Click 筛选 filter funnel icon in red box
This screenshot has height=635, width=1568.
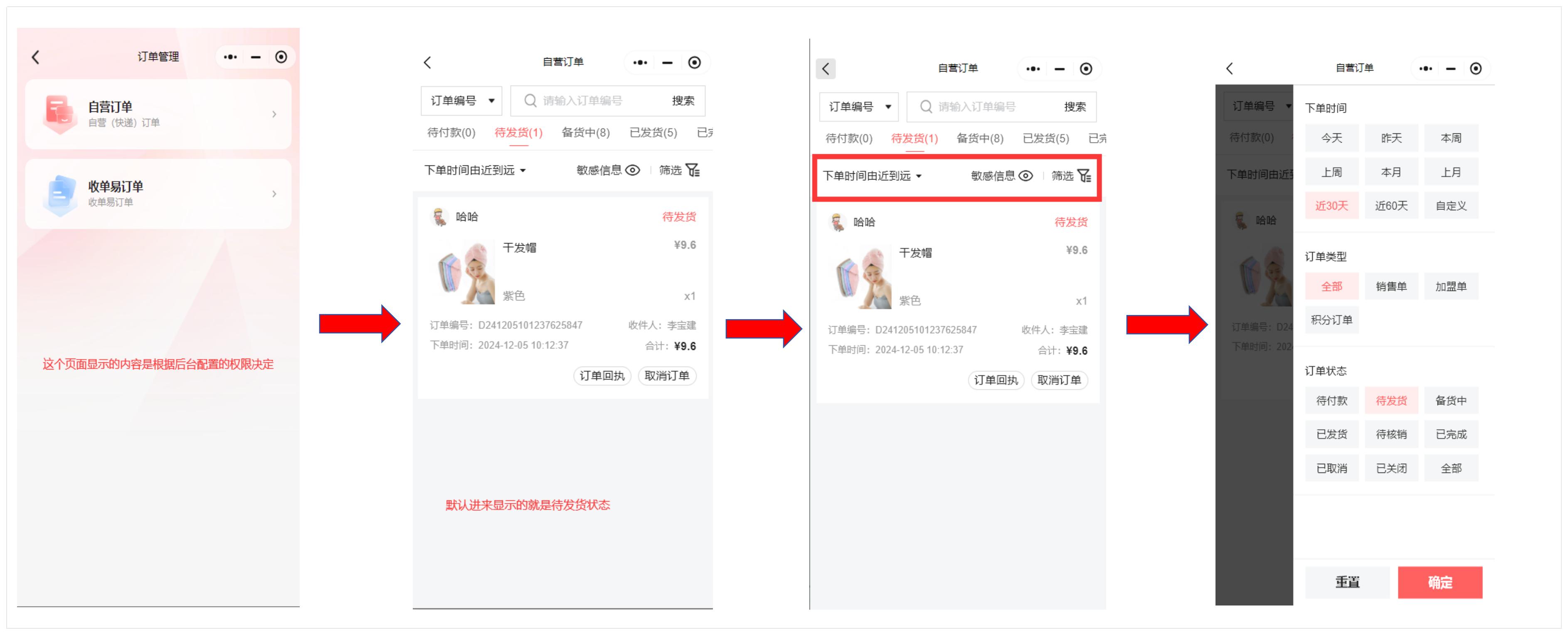[x=1083, y=176]
